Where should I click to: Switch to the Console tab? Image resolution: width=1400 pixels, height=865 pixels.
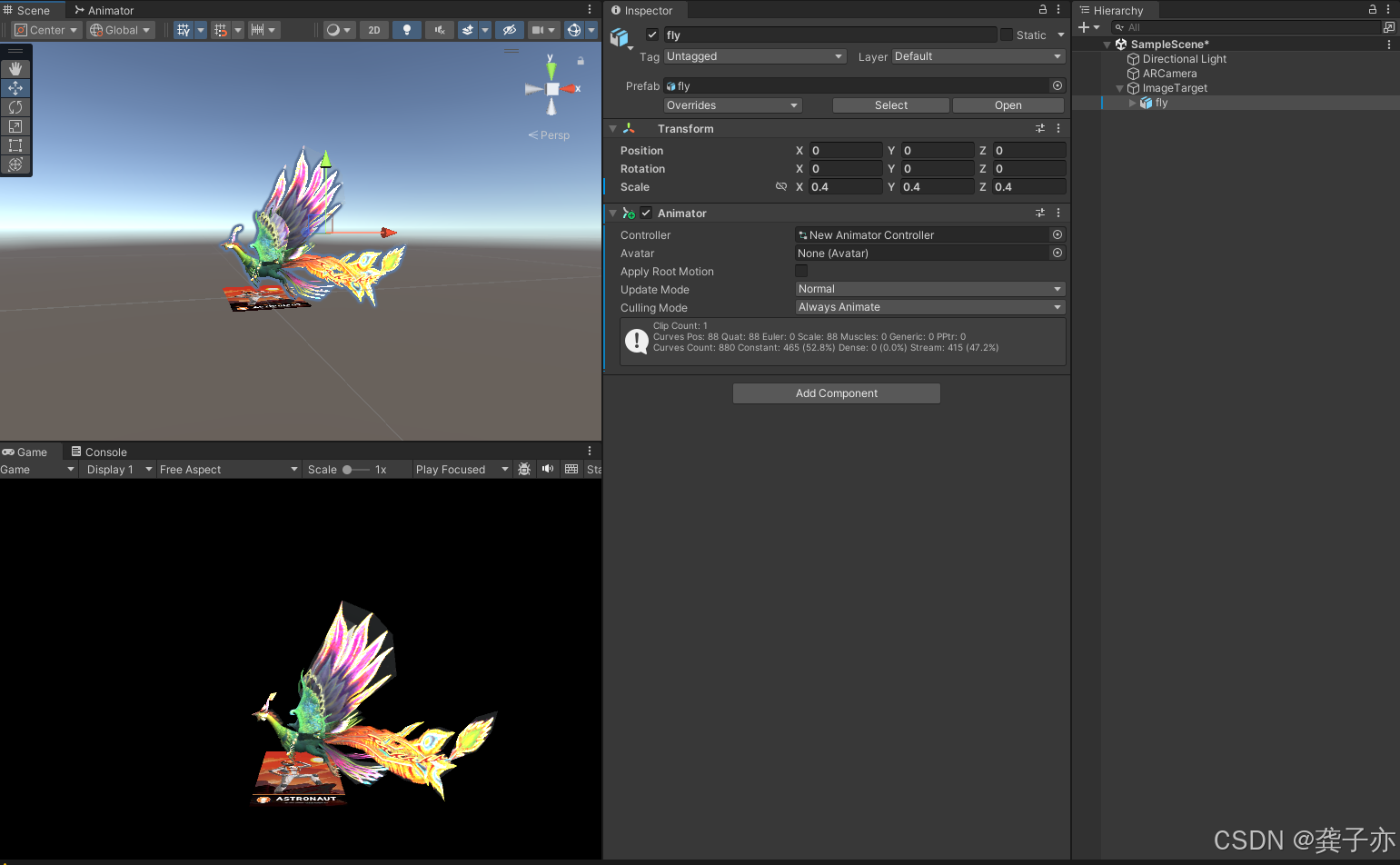pyautogui.click(x=99, y=452)
